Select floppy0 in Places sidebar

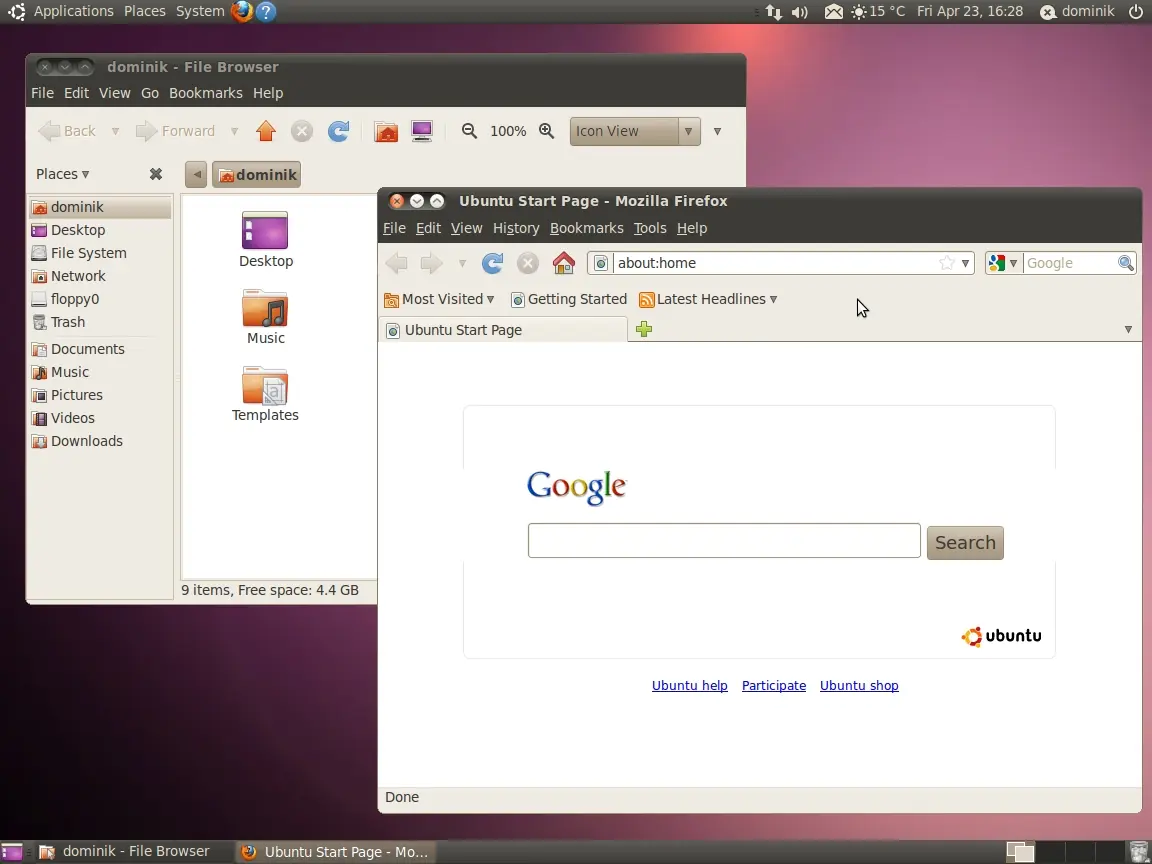(100, 299)
